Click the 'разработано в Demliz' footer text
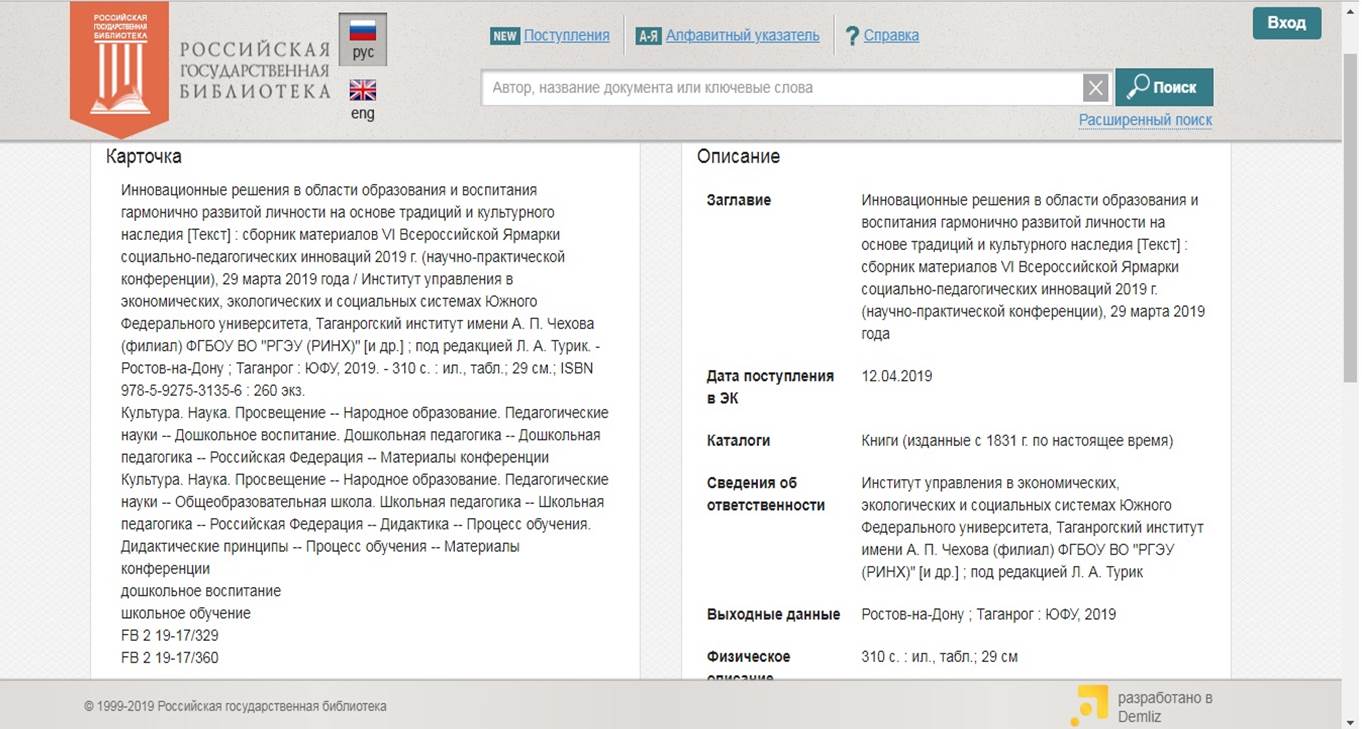The height and width of the screenshot is (729, 1362). tap(1165, 707)
